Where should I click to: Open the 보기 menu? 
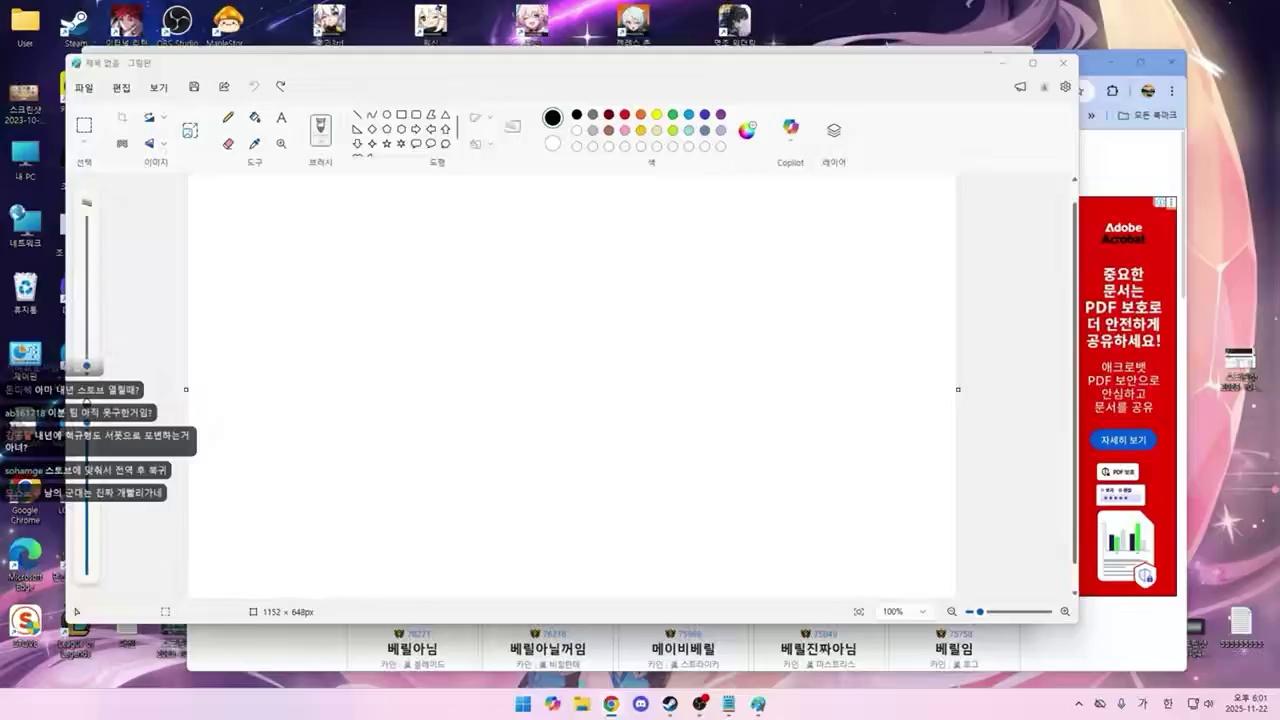click(159, 88)
